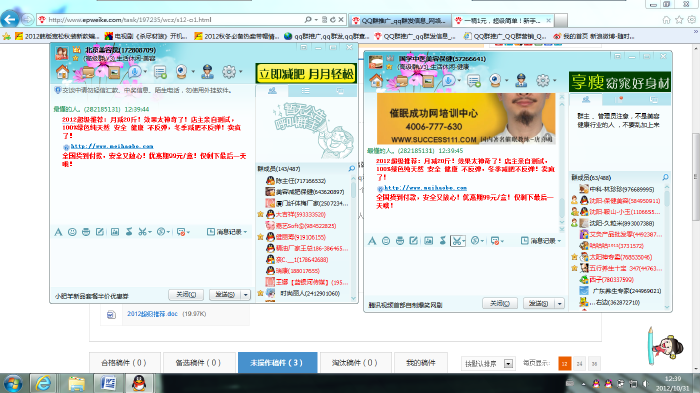Open the microphone voice icon in left chat
This screenshot has height=393, width=700.
click(x=134, y=72)
